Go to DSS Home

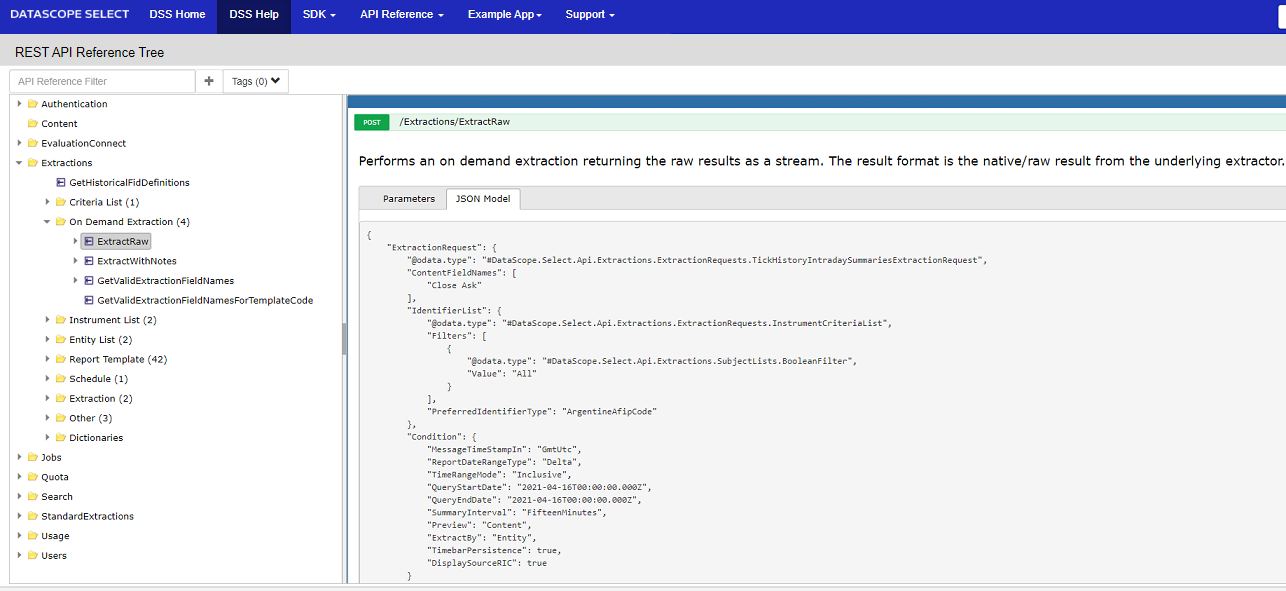pyautogui.click(x=177, y=15)
